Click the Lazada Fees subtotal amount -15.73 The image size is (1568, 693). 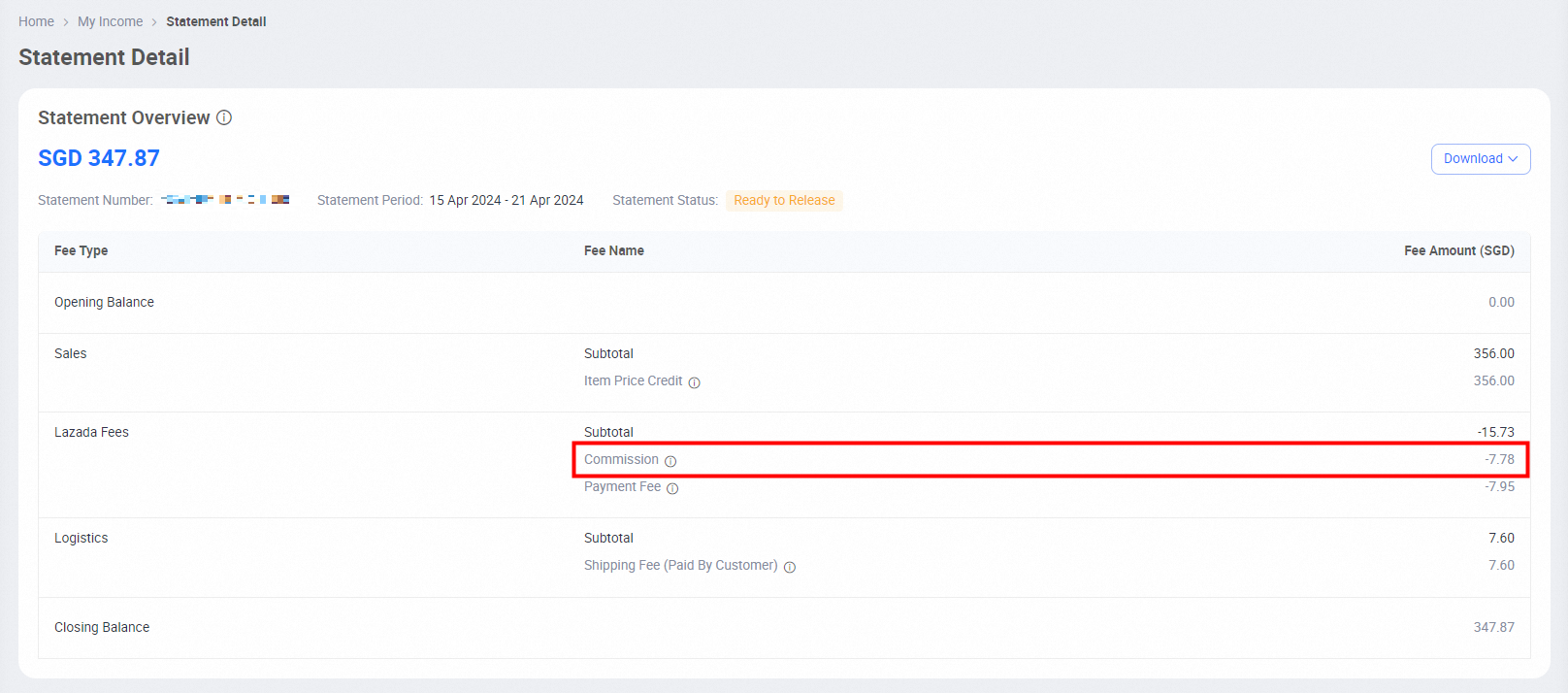point(1495,432)
